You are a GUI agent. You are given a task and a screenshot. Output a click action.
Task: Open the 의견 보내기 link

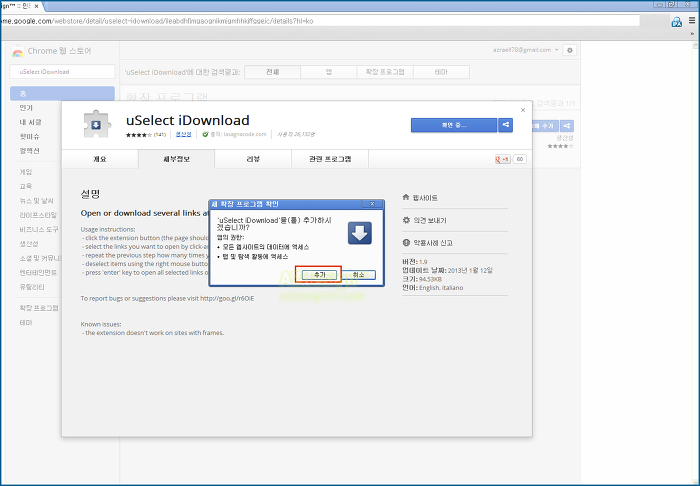[429, 220]
